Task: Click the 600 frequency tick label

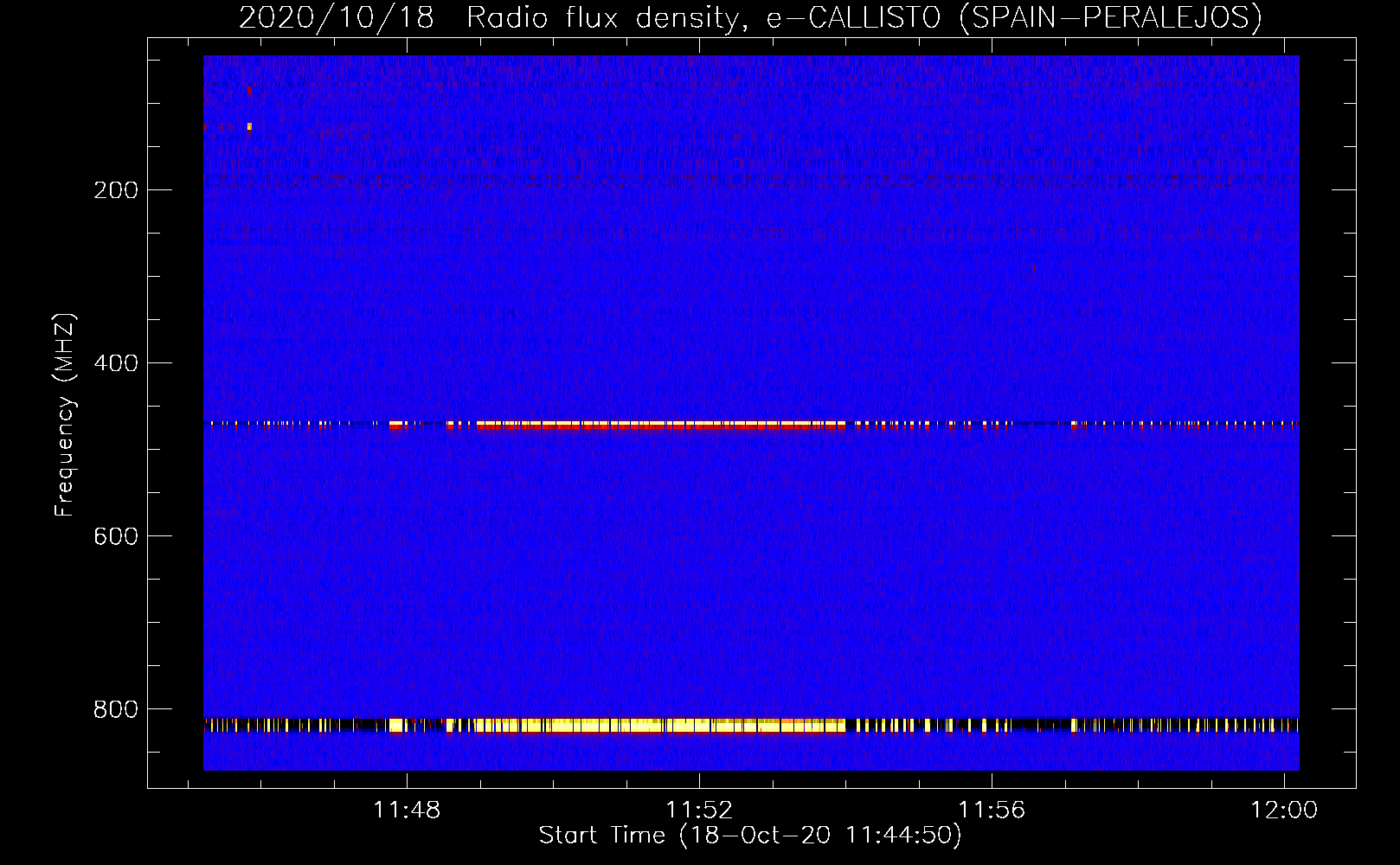Action: (x=116, y=536)
